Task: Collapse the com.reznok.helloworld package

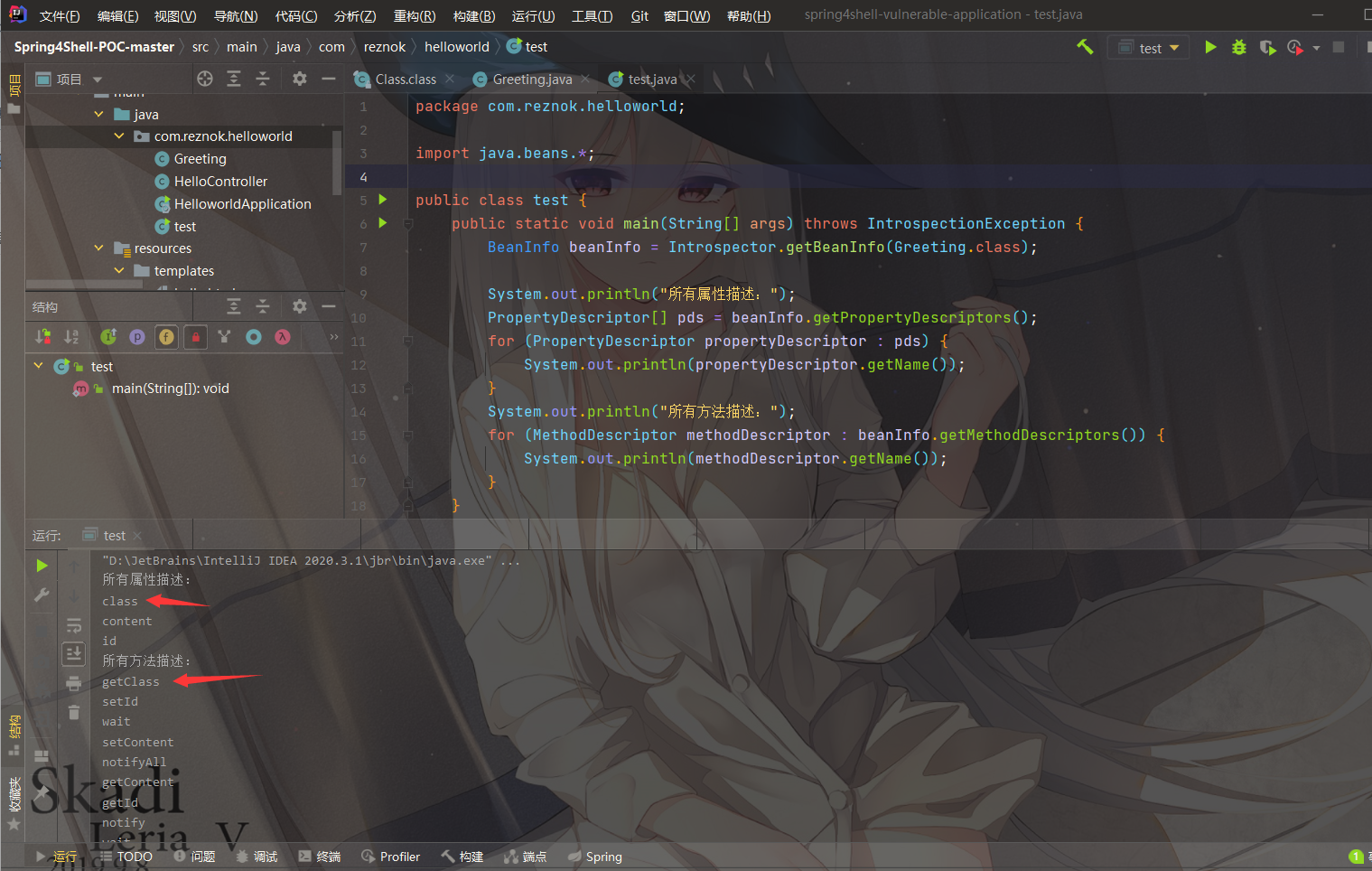Action: pyautogui.click(x=119, y=136)
